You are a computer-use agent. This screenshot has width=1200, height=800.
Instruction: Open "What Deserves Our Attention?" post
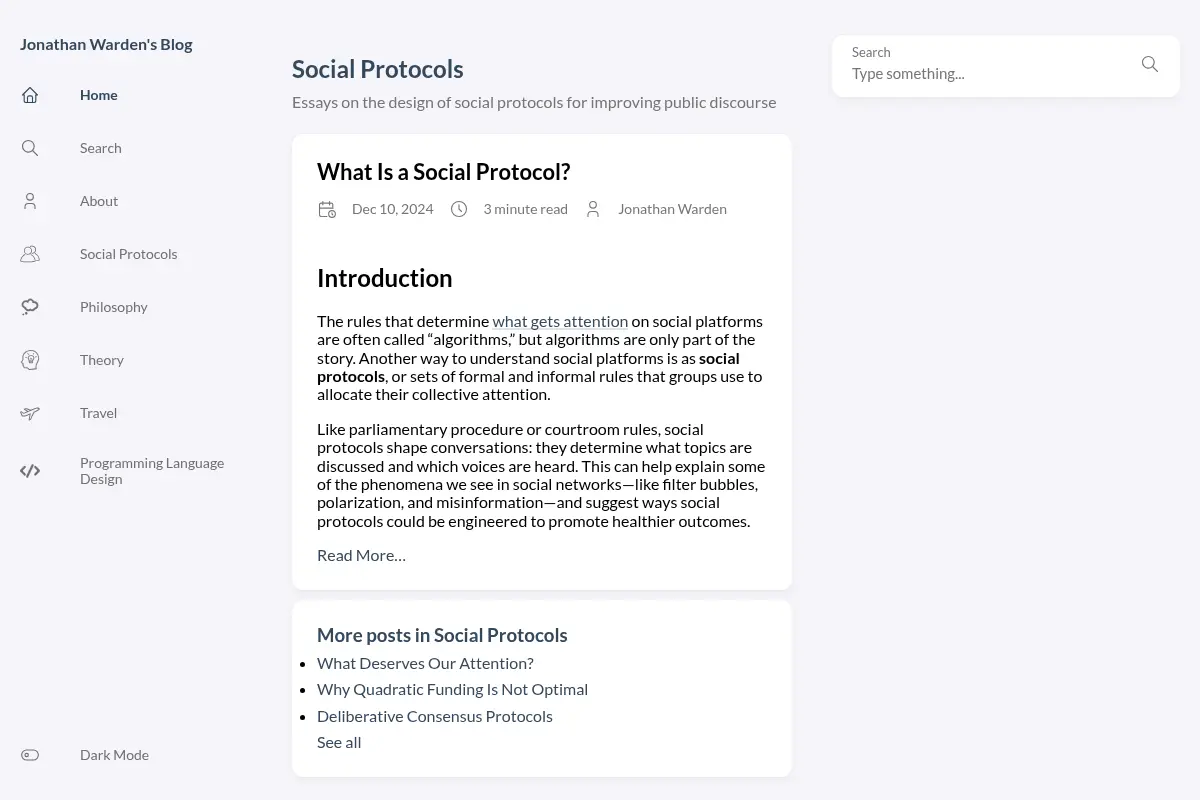pyautogui.click(x=425, y=663)
